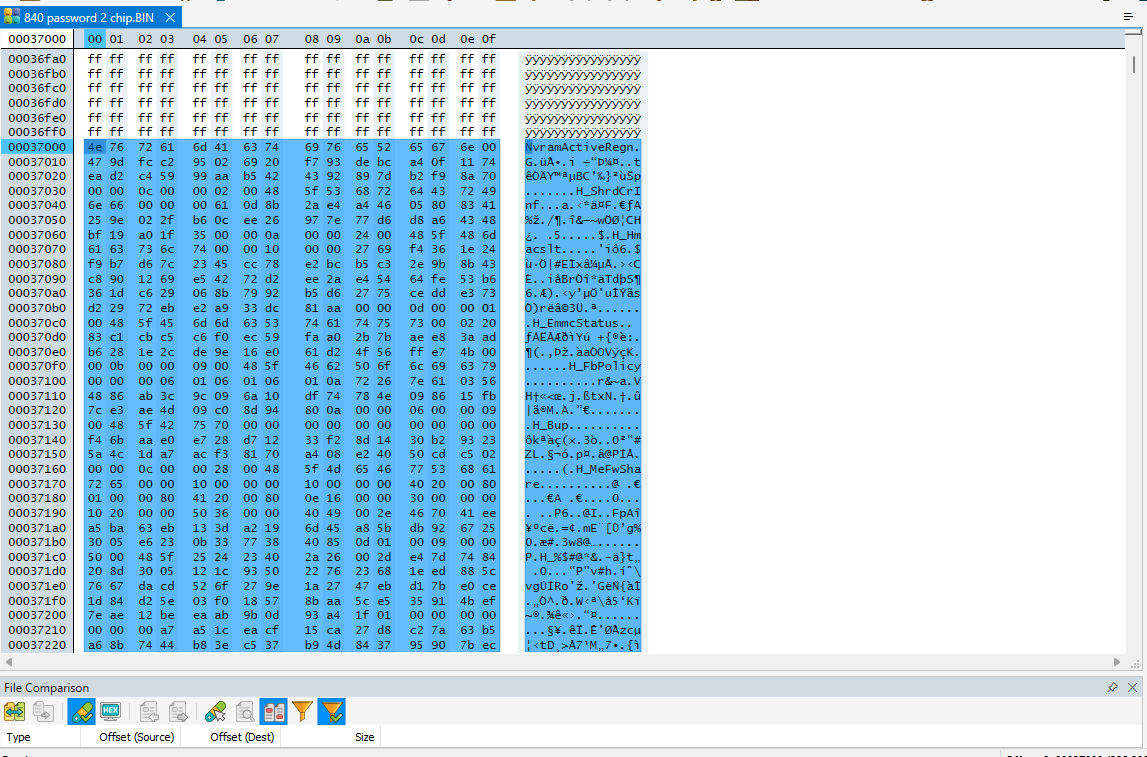Click the 00 column header

pos(94,39)
